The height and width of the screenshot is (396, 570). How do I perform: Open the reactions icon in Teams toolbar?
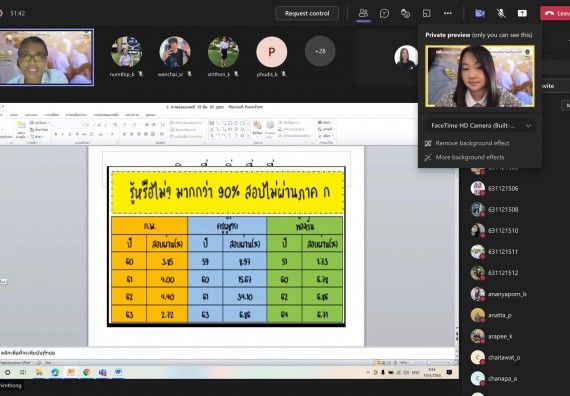click(x=405, y=13)
